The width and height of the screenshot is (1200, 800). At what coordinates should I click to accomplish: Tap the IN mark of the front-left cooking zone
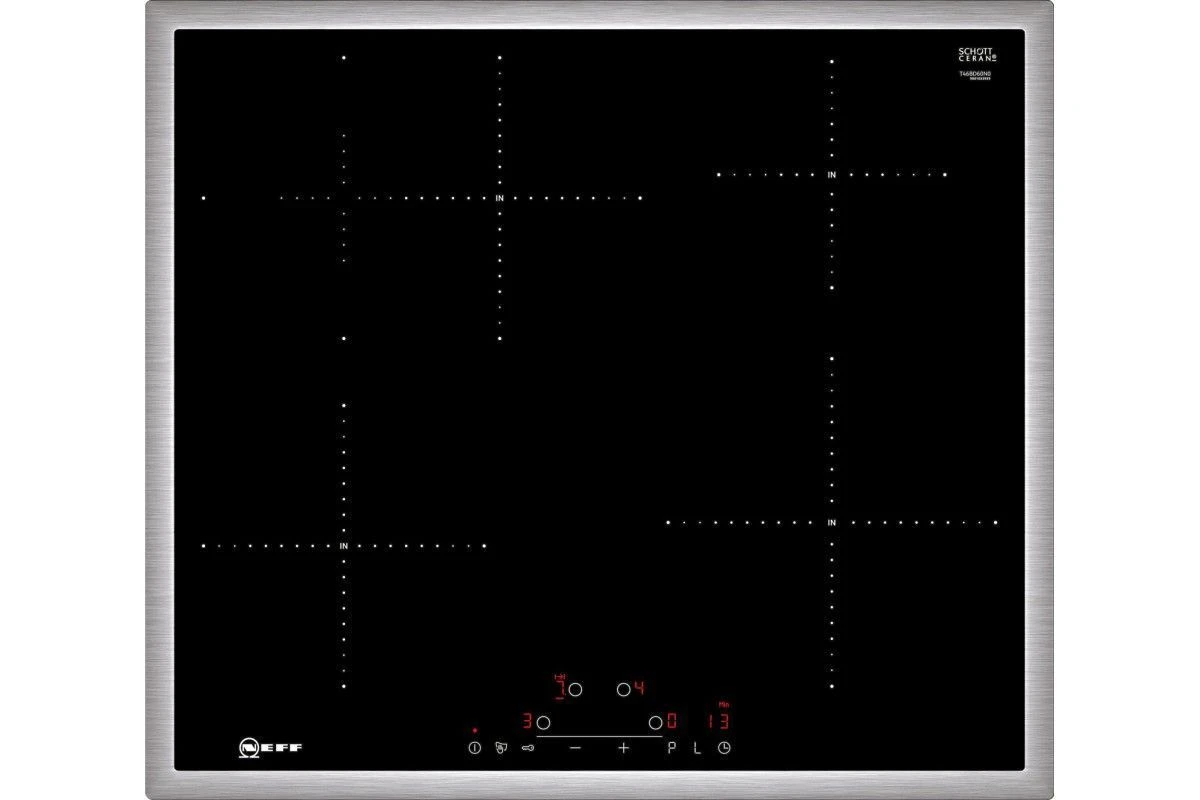click(343, 546)
